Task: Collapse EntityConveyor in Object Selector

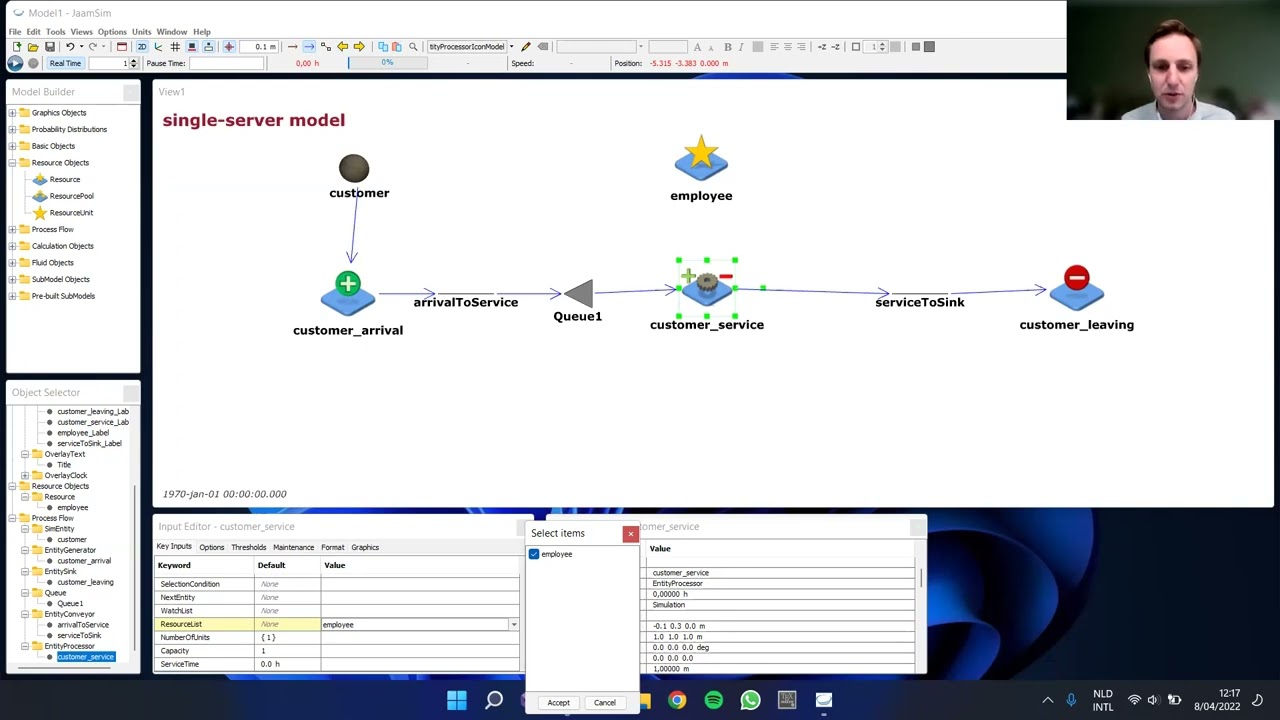Action: (25, 614)
